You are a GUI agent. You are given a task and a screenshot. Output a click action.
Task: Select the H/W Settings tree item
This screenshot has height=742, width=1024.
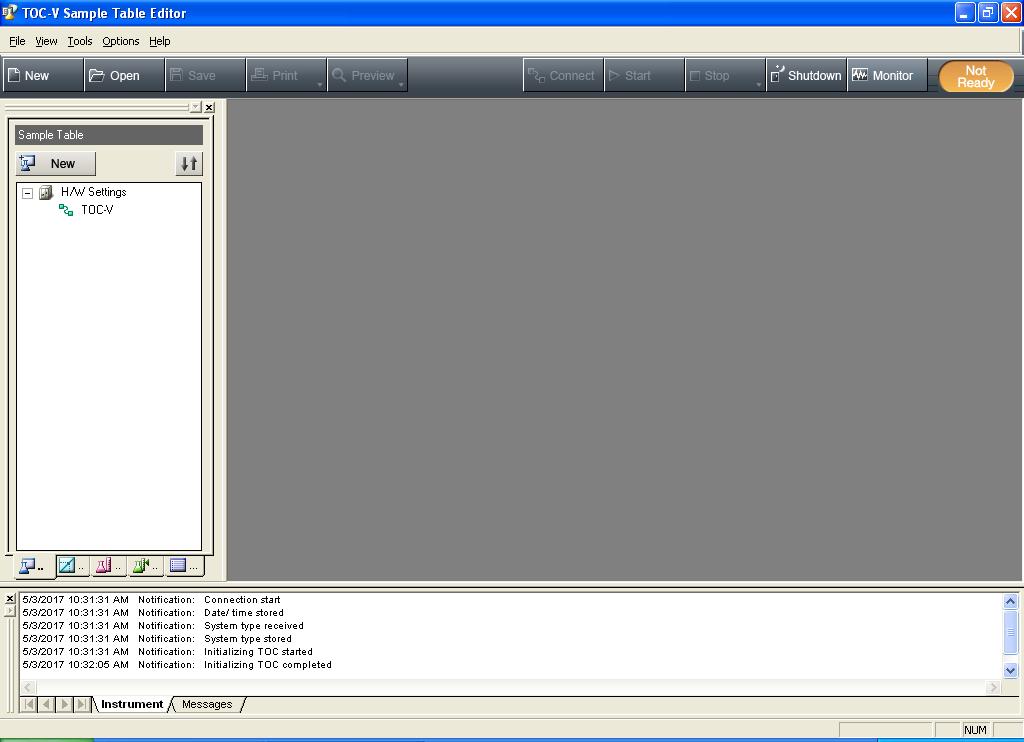pyautogui.click(x=93, y=192)
